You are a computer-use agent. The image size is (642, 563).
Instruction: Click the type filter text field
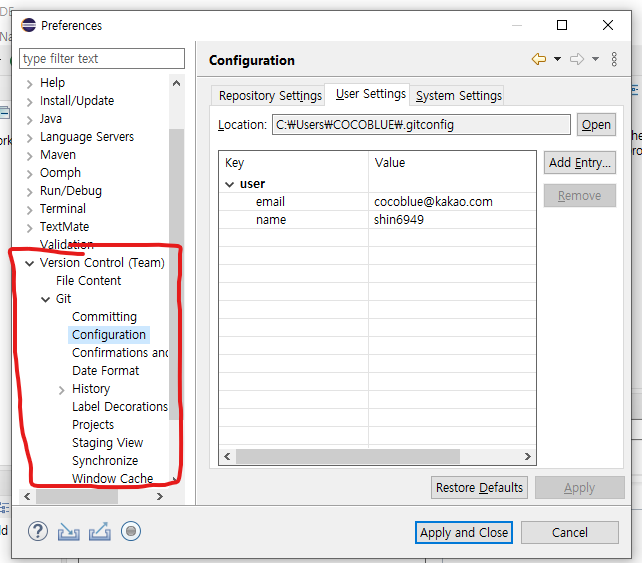[x=102, y=59]
